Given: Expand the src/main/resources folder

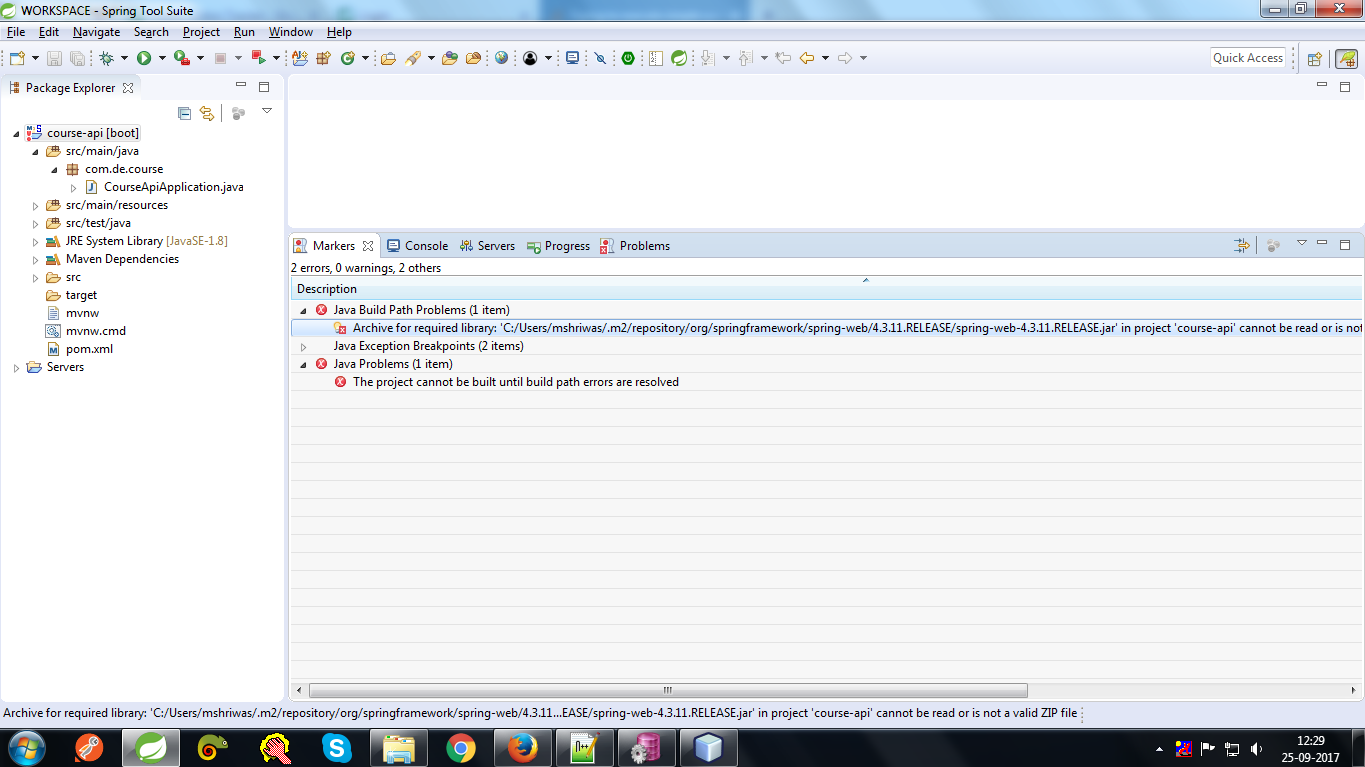Looking at the screenshot, I should point(36,205).
